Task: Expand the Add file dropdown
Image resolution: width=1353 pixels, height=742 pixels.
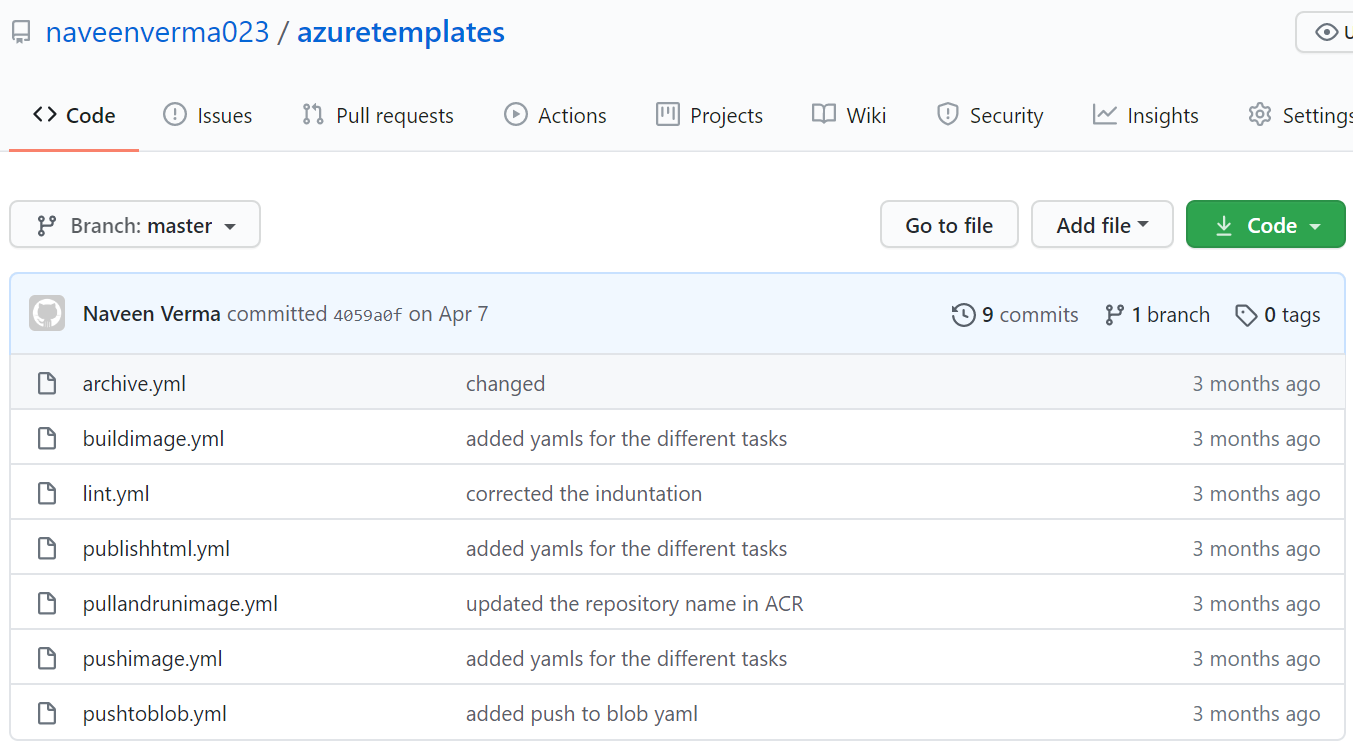Action: click(1102, 225)
